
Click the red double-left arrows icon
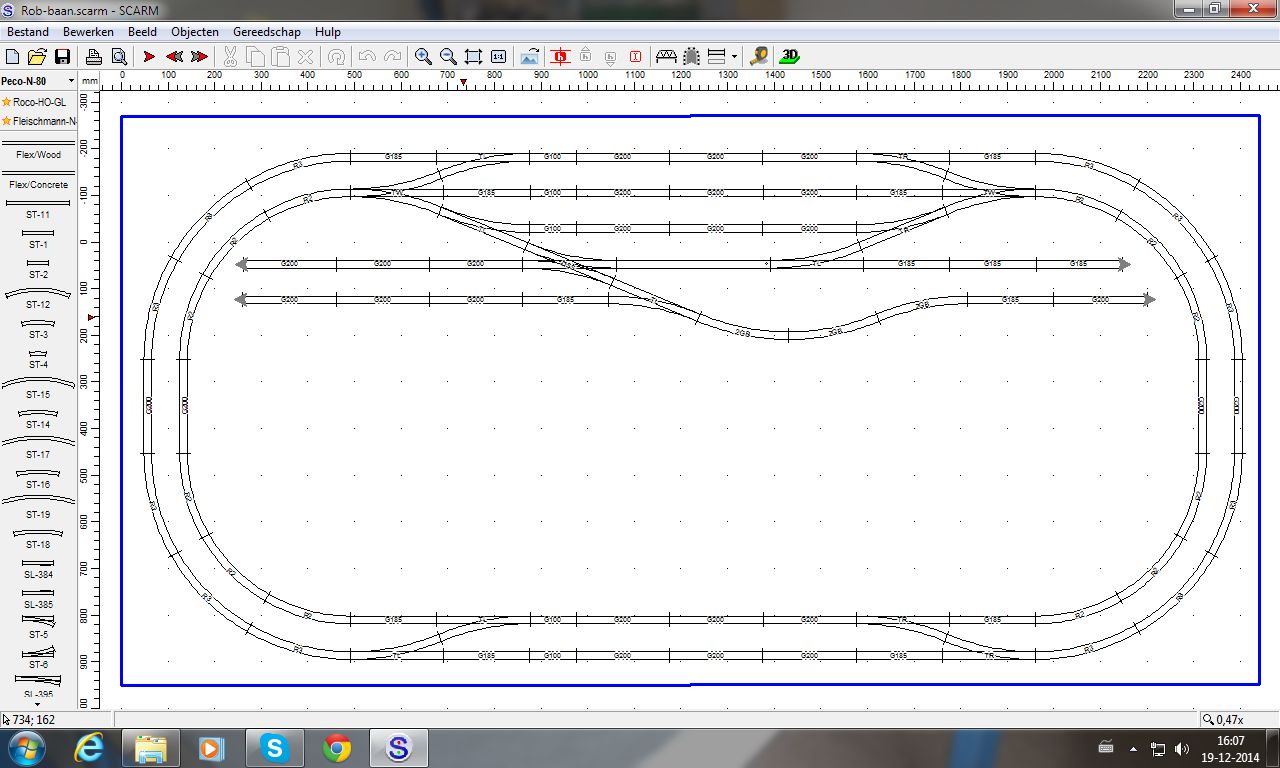pos(174,57)
